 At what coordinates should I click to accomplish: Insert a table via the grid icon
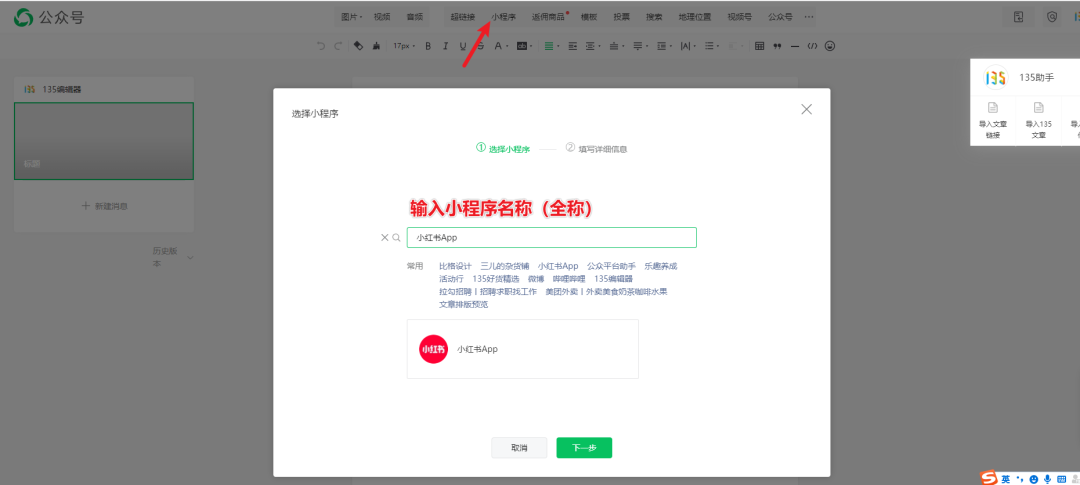[759, 46]
